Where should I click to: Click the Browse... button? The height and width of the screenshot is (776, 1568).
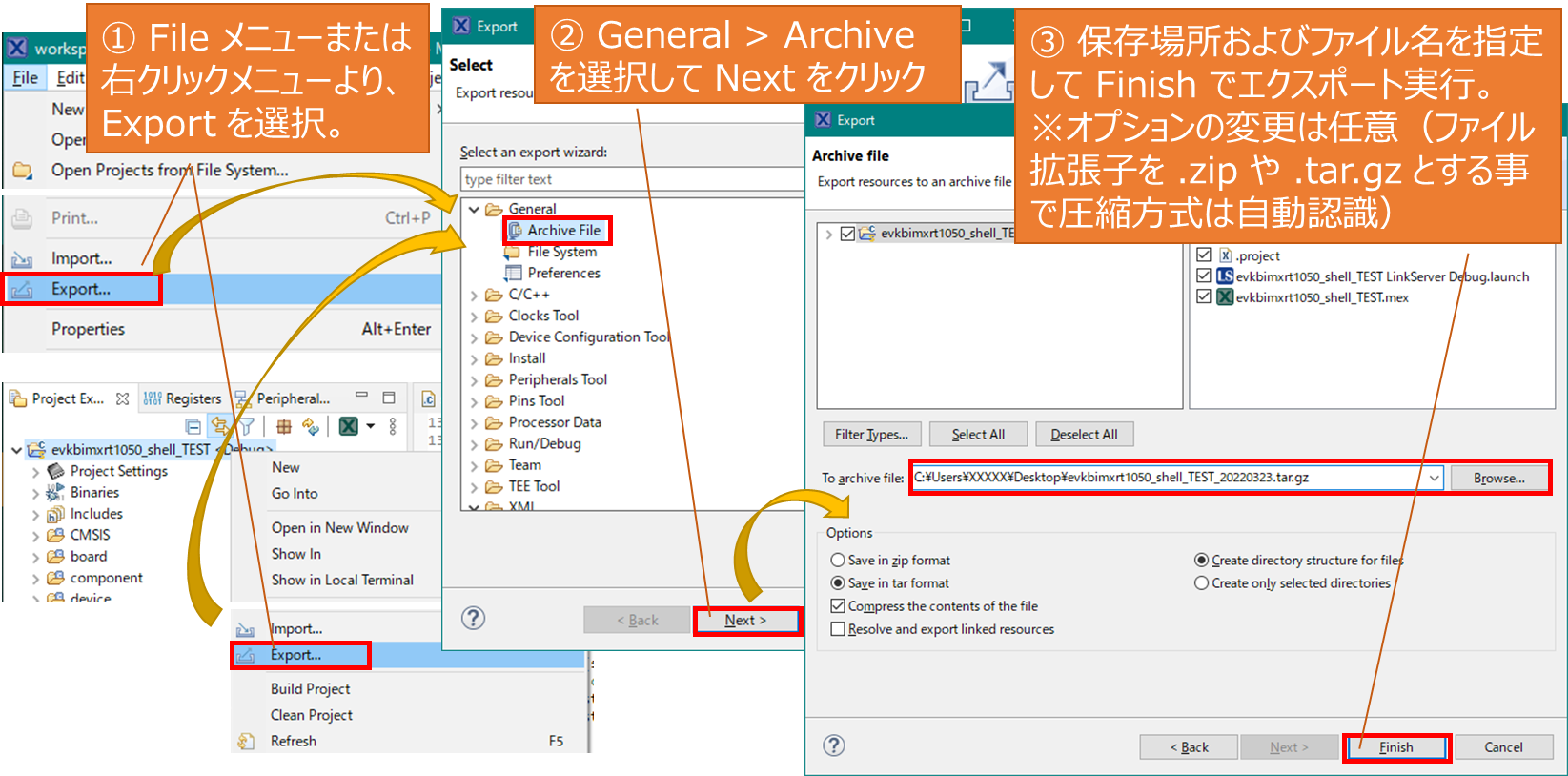[x=1498, y=478]
